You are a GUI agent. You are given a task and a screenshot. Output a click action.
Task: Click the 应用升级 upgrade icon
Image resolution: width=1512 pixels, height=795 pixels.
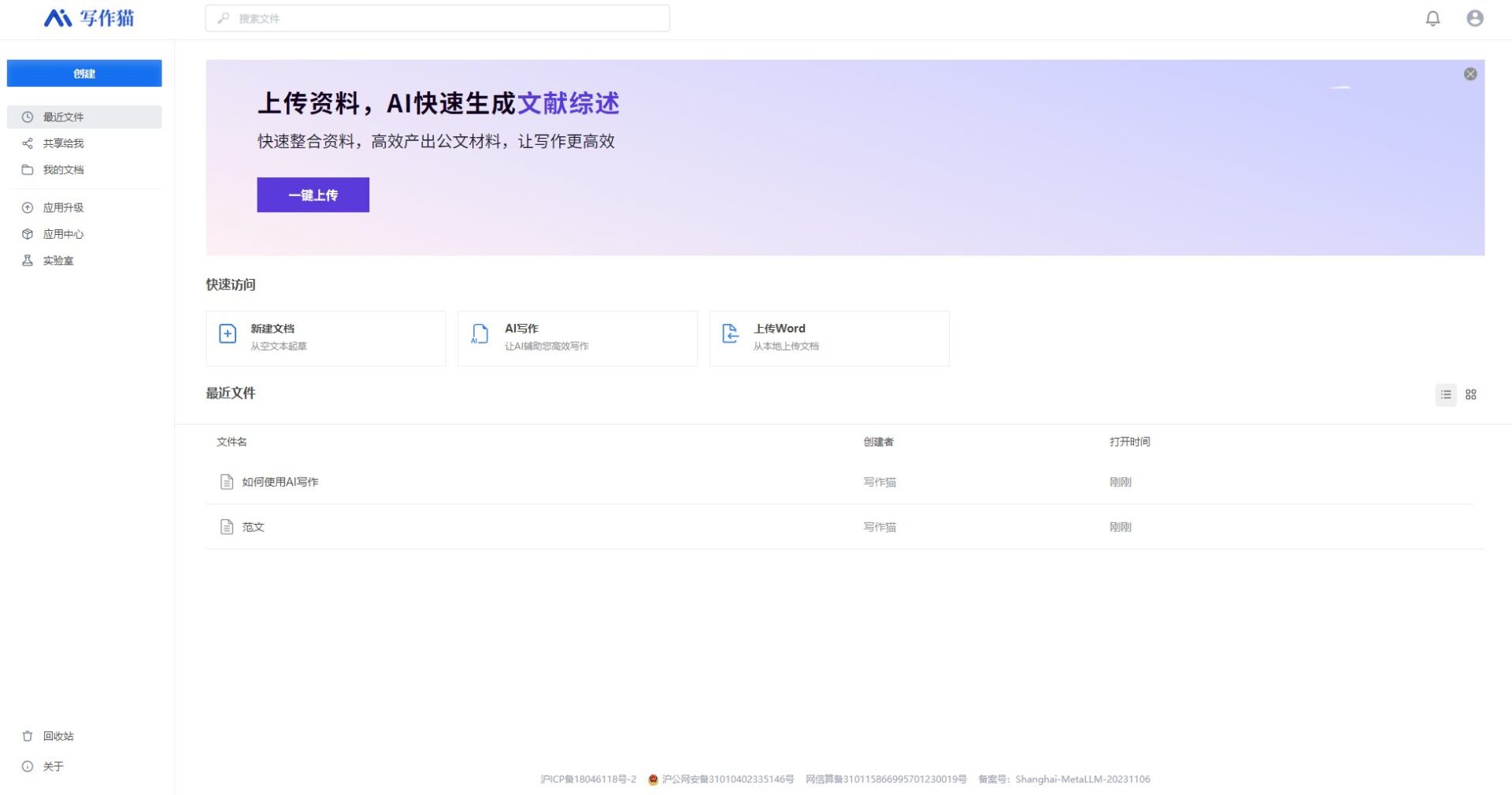point(28,207)
